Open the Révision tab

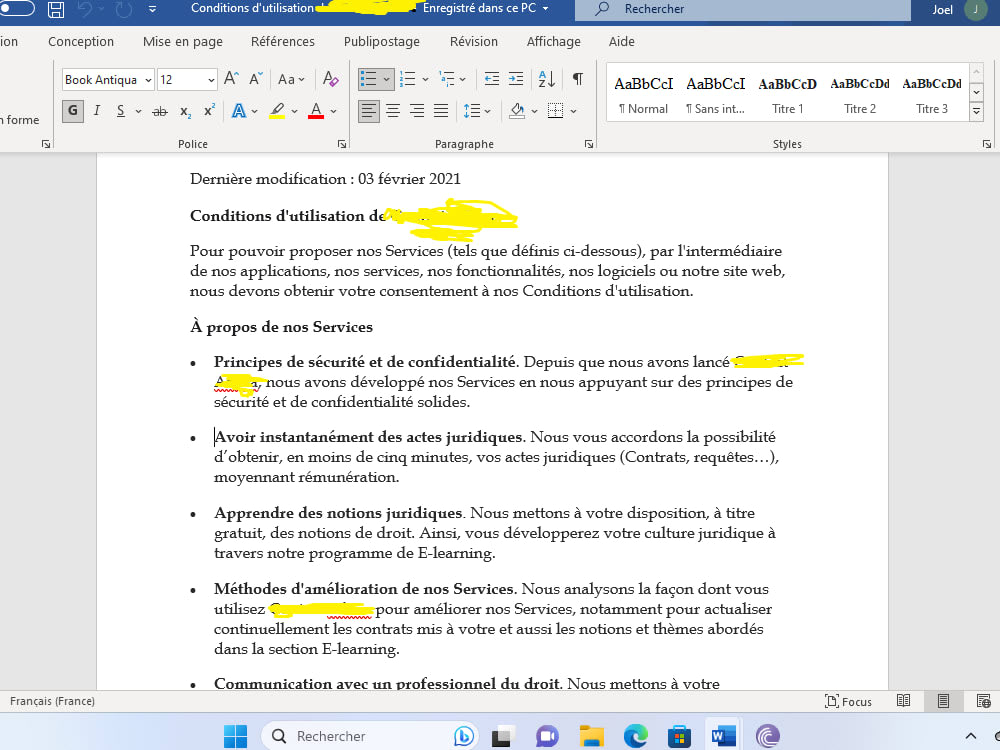[x=474, y=41]
